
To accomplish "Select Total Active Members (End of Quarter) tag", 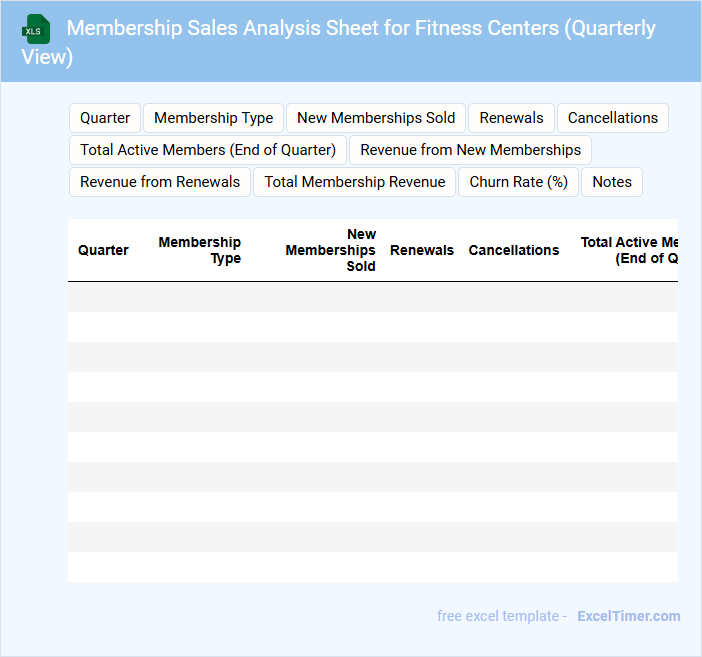I will coord(208,150).
